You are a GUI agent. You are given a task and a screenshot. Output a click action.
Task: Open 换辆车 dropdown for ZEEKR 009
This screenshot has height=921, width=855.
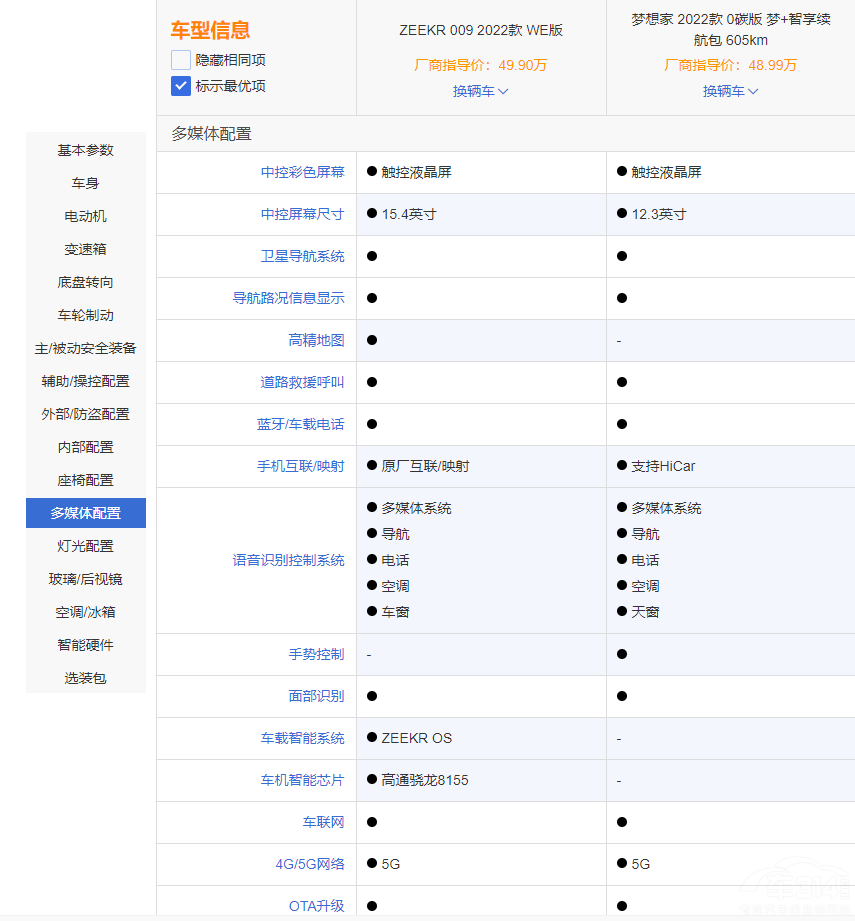point(481,91)
